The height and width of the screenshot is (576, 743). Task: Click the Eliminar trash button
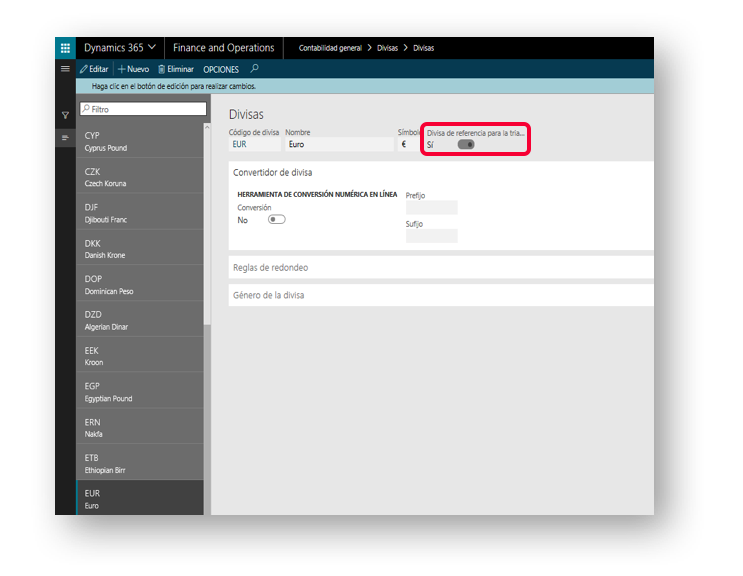(176, 69)
